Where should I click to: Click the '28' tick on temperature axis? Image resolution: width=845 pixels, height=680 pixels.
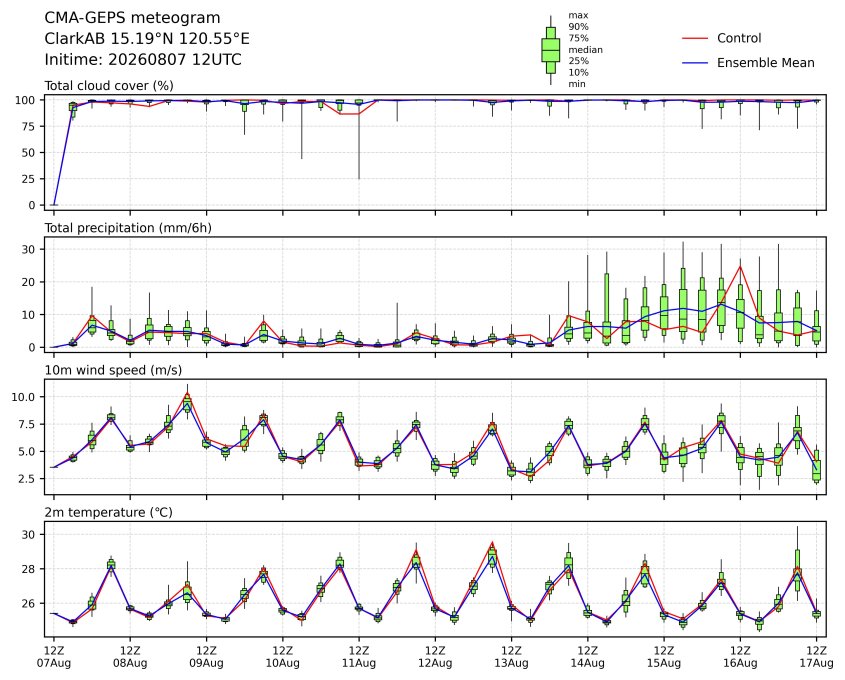click(29, 569)
